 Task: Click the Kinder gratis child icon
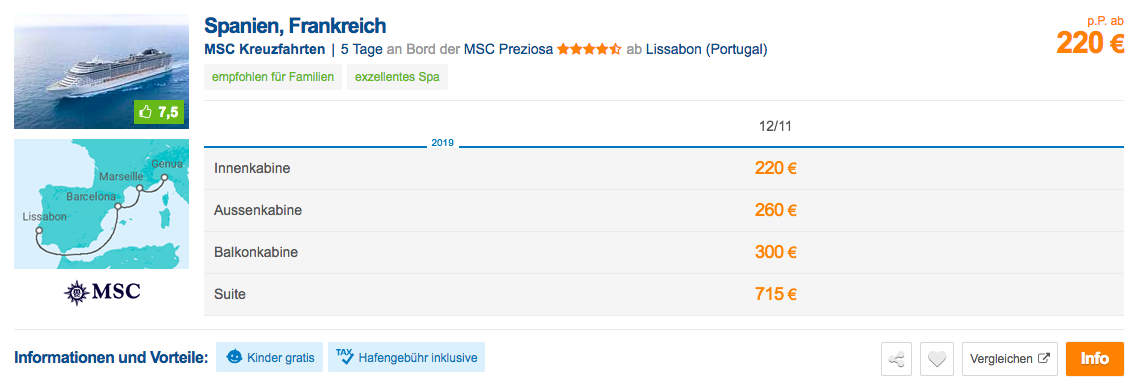point(234,357)
